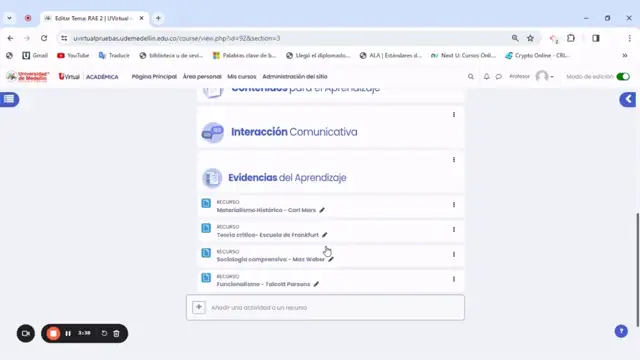640x360 pixels.
Task: Open the messages chat bubble icon
Action: coord(498,77)
